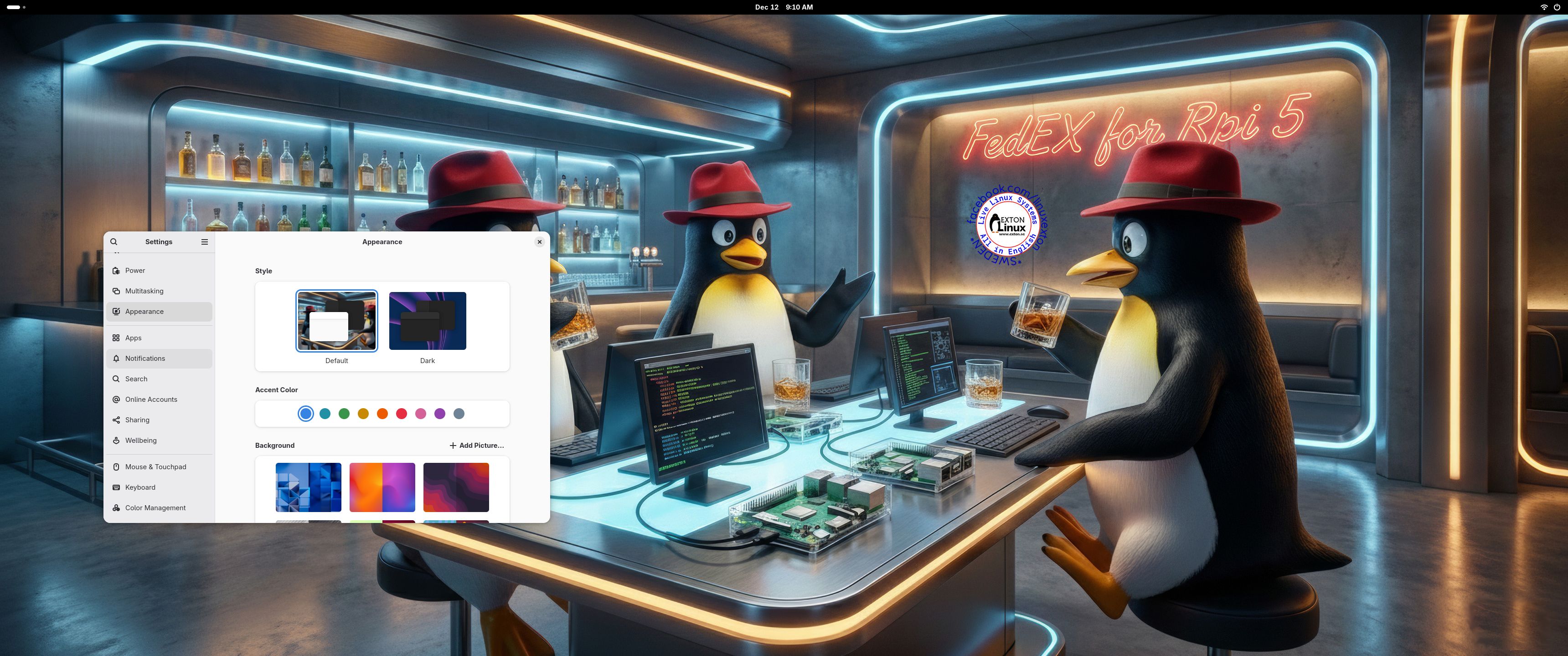The width and height of the screenshot is (1568, 656).
Task: Click the Online Accounts at-sign icon
Action: click(116, 399)
